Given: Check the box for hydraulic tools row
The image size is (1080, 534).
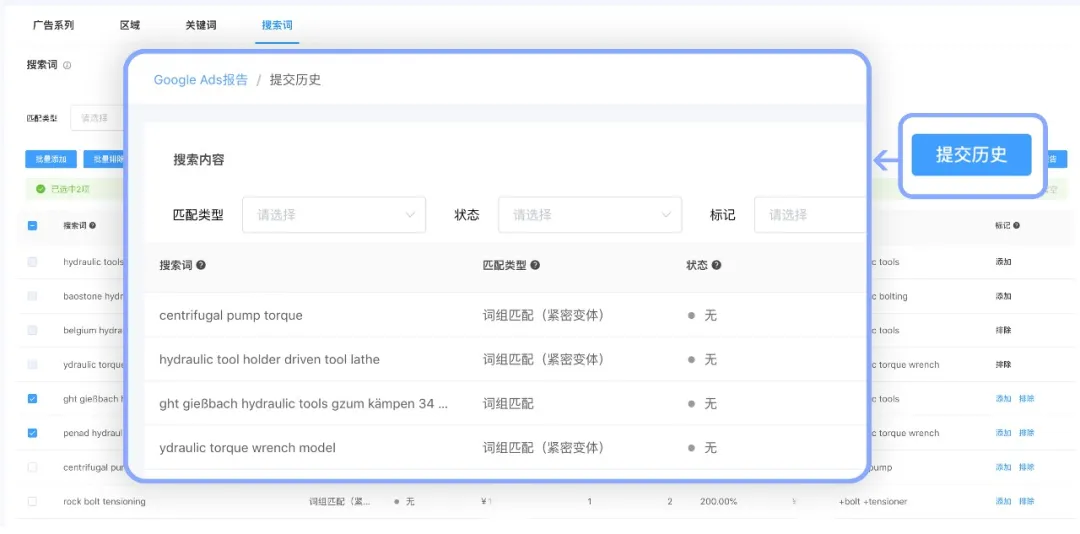Looking at the screenshot, I should [x=32, y=262].
